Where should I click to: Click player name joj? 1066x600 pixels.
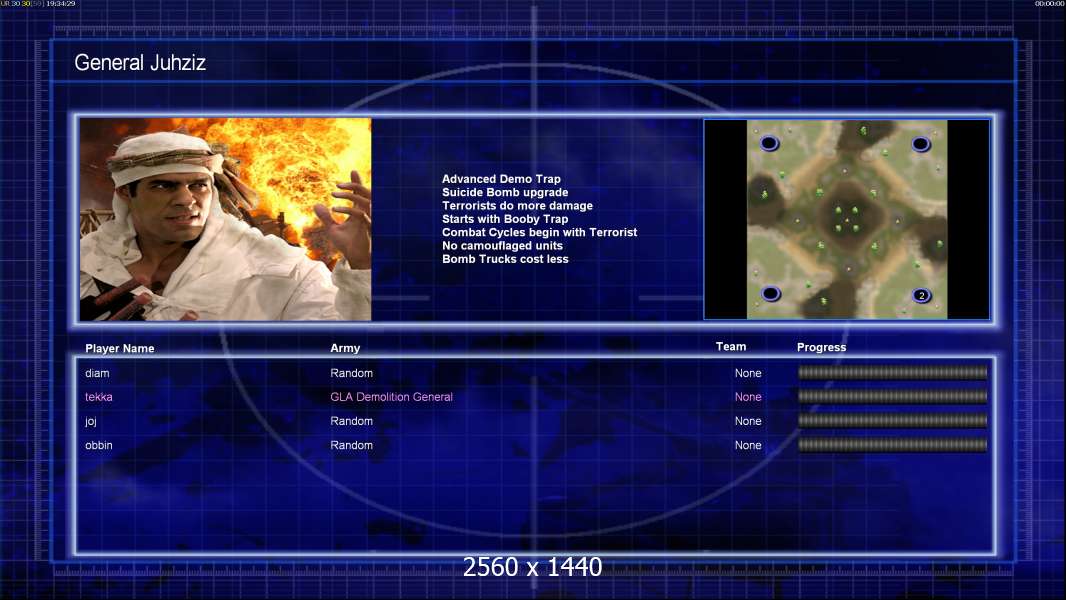(91, 421)
